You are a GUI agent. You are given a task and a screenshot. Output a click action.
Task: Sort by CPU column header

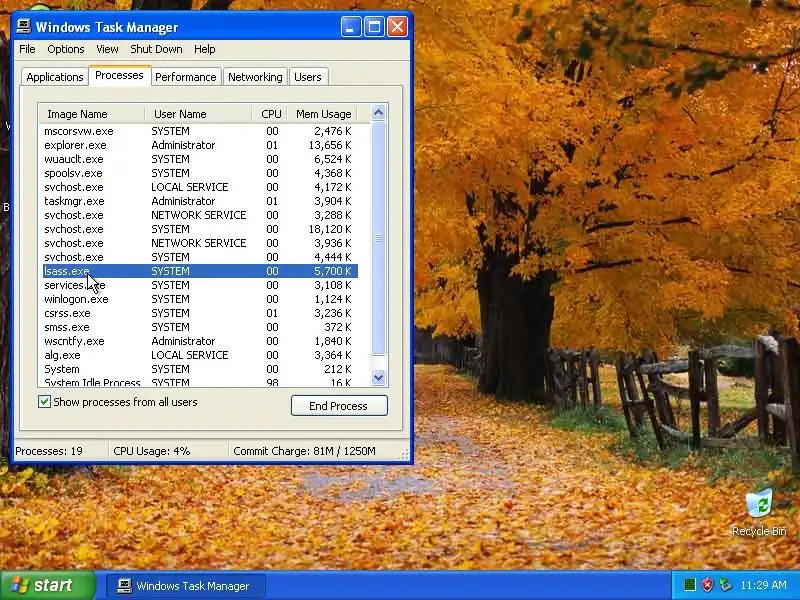point(270,114)
